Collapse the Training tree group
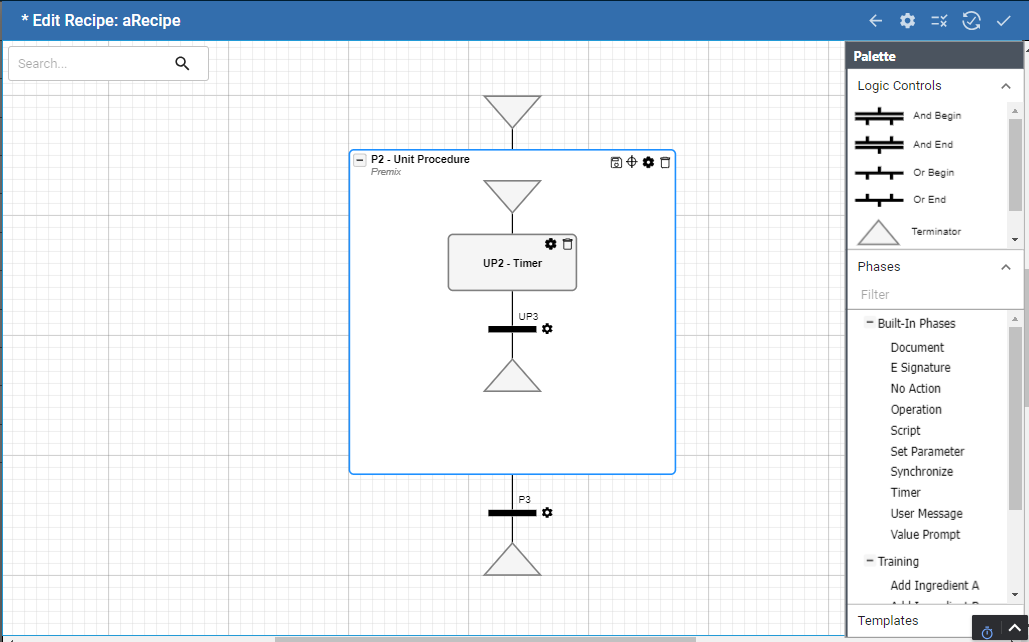Screen dimensions: 1029x642 pyautogui.click(x=870, y=561)
